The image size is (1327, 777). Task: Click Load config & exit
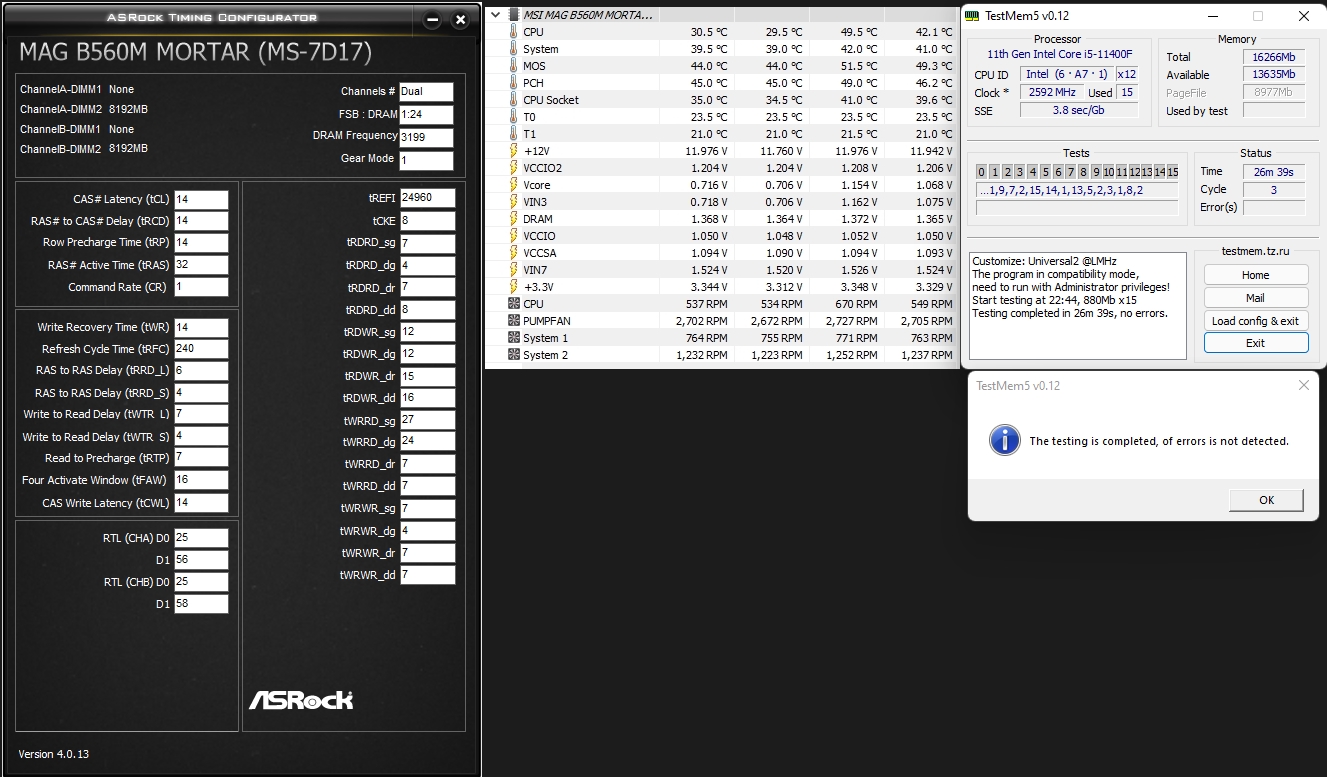pyautogui.click(x=1255, y=321)
